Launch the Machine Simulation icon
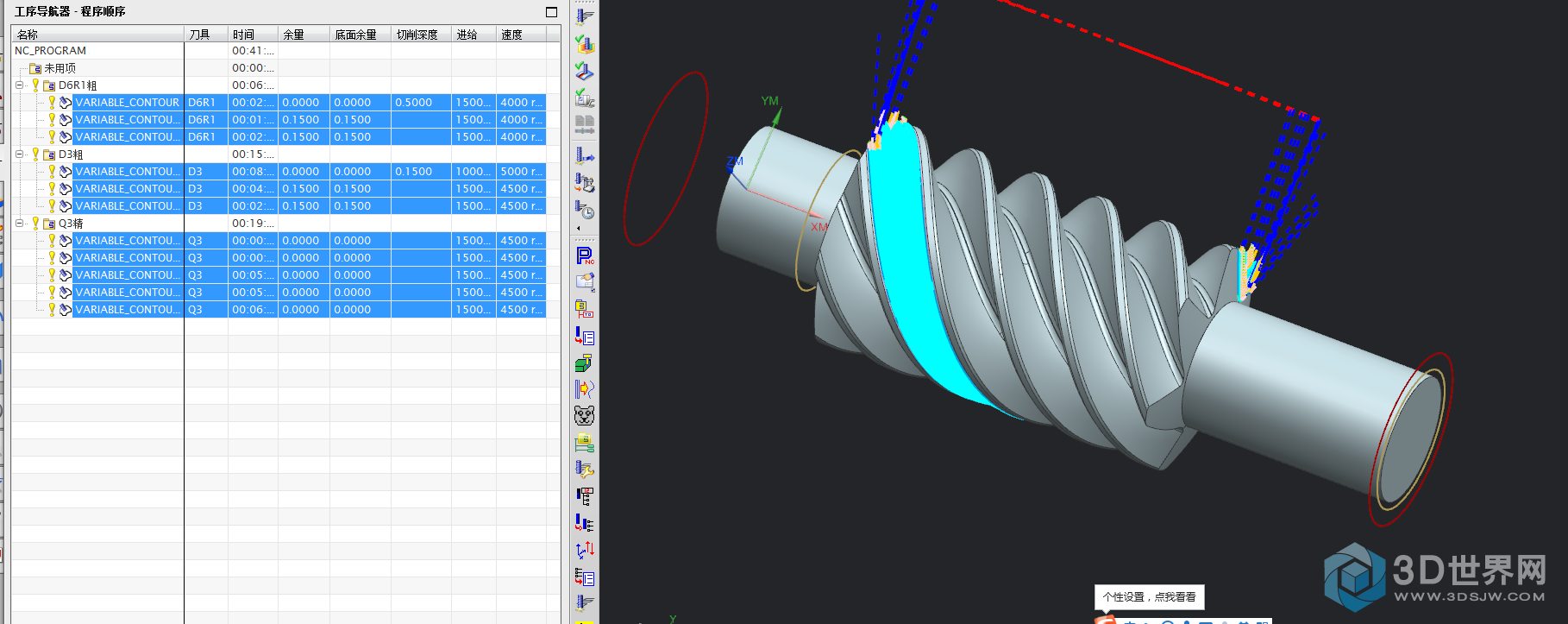This screenshot has height=624, width=1568. 585,98
